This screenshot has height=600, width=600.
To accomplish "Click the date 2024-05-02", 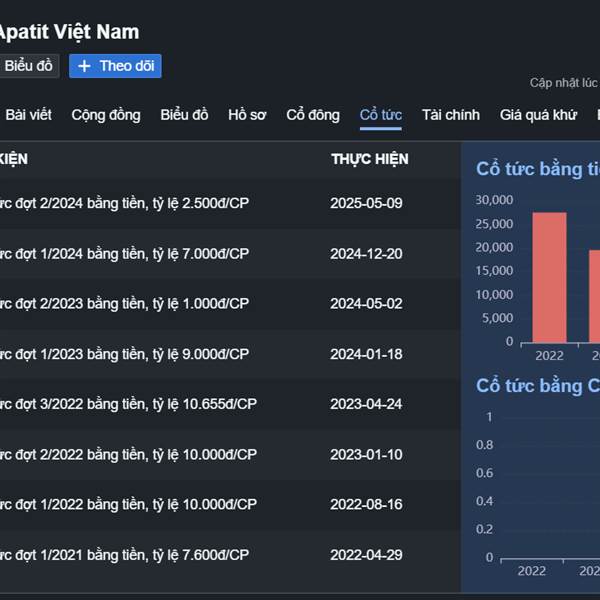I will [366, 304].
